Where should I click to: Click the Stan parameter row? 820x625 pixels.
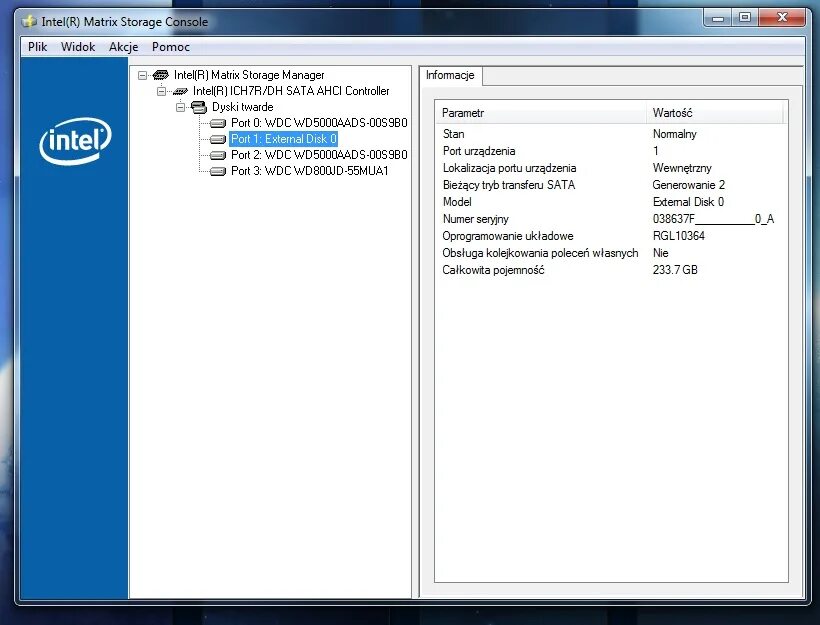[611, 134]
